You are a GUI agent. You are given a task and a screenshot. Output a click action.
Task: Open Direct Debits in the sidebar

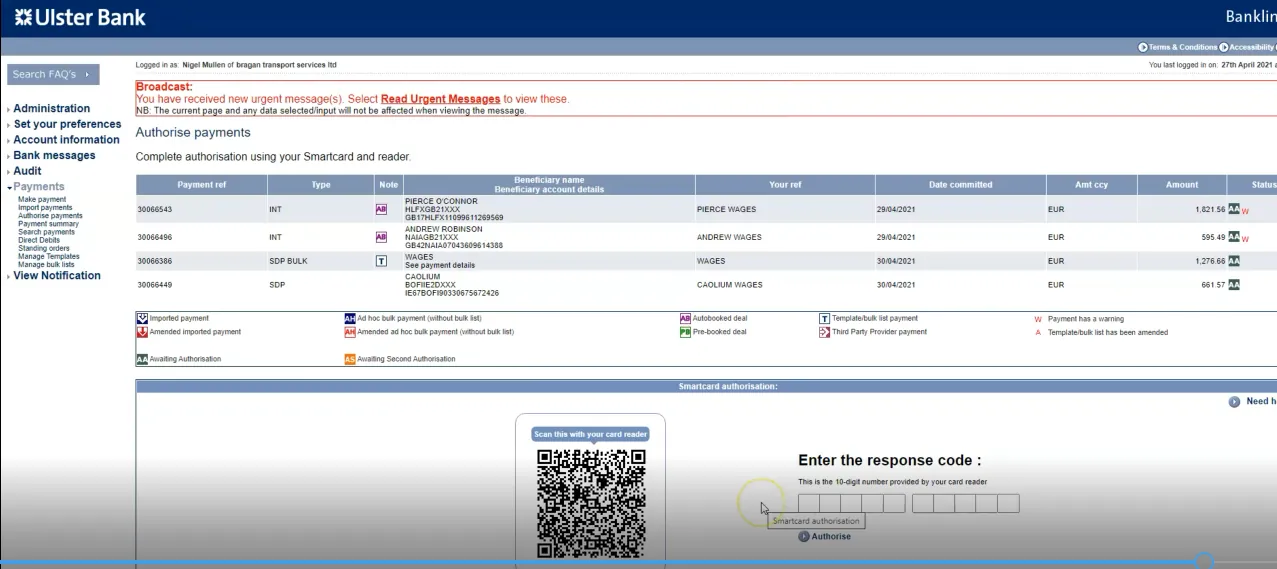tap(39, 240)
